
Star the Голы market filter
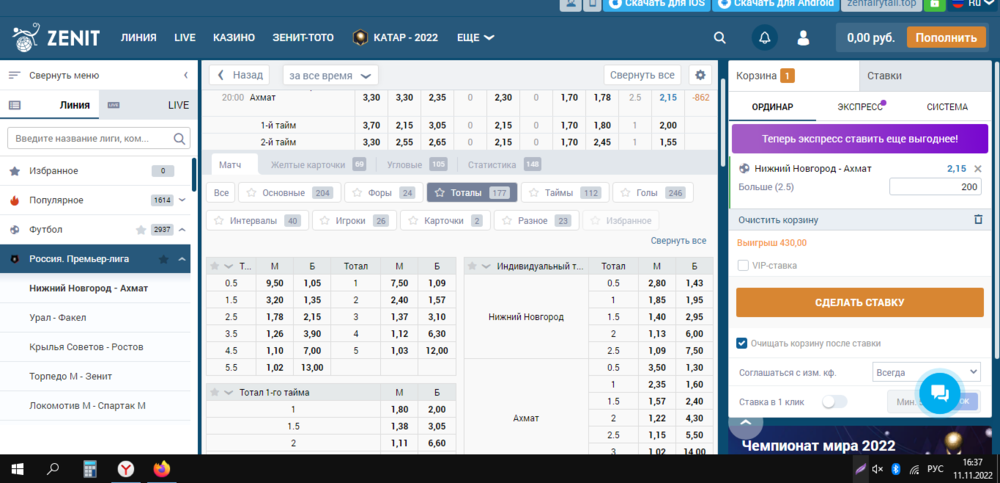point(624,192)
